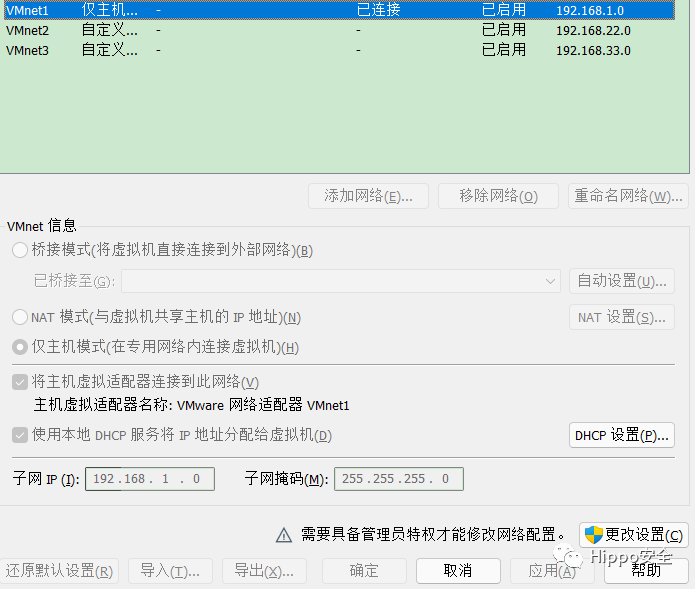695x589 pixels.
Task: Click 自动设置(U)... button
Action: click(x=622, y=281)
